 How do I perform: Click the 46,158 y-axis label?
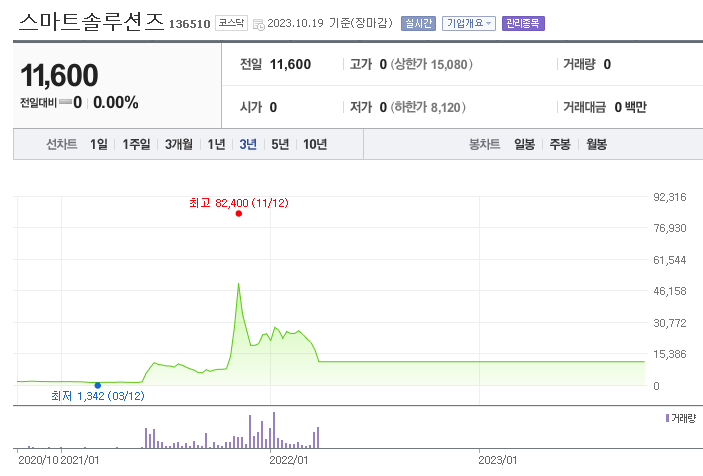(x=670, y=291)
